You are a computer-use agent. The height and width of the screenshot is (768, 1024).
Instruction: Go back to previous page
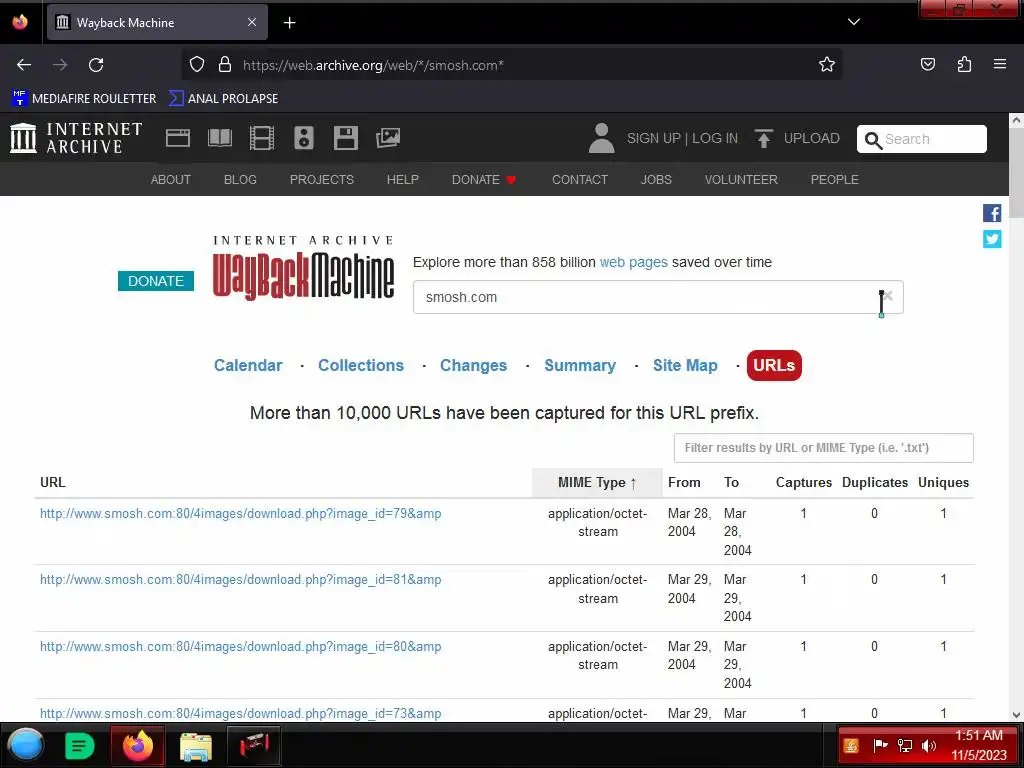24,65
